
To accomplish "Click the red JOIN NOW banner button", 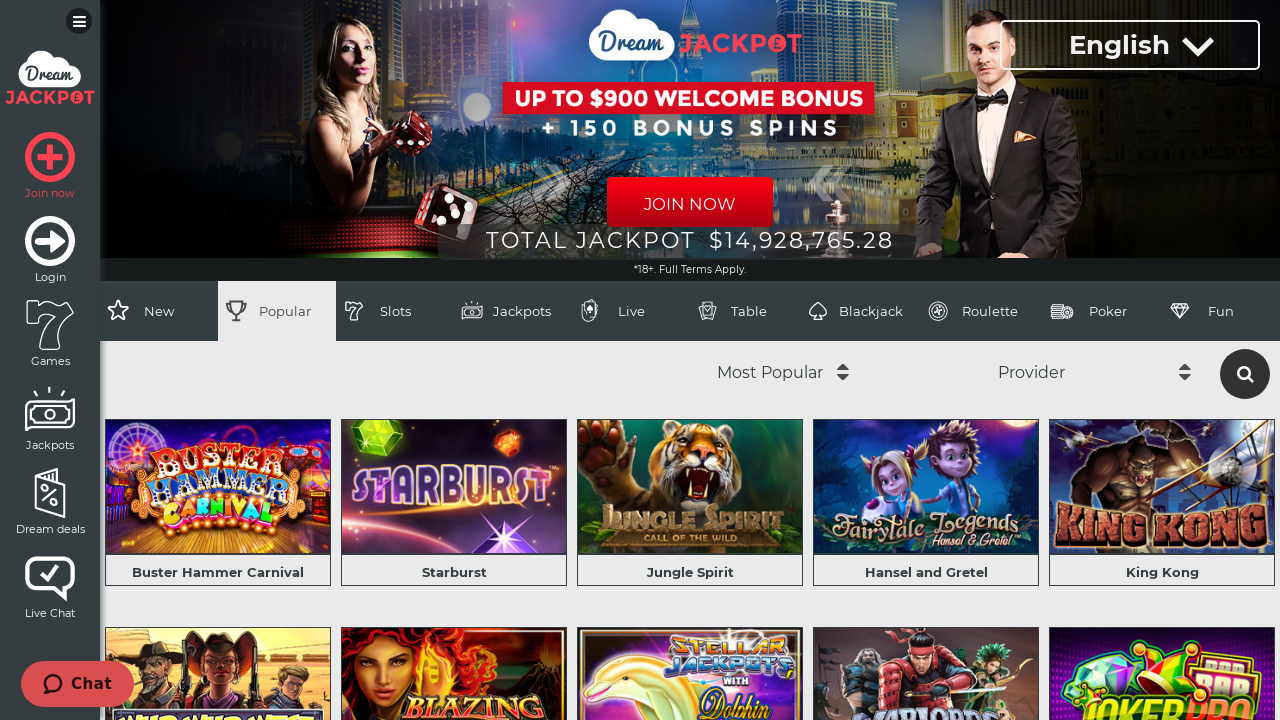I will coord(690,203).
